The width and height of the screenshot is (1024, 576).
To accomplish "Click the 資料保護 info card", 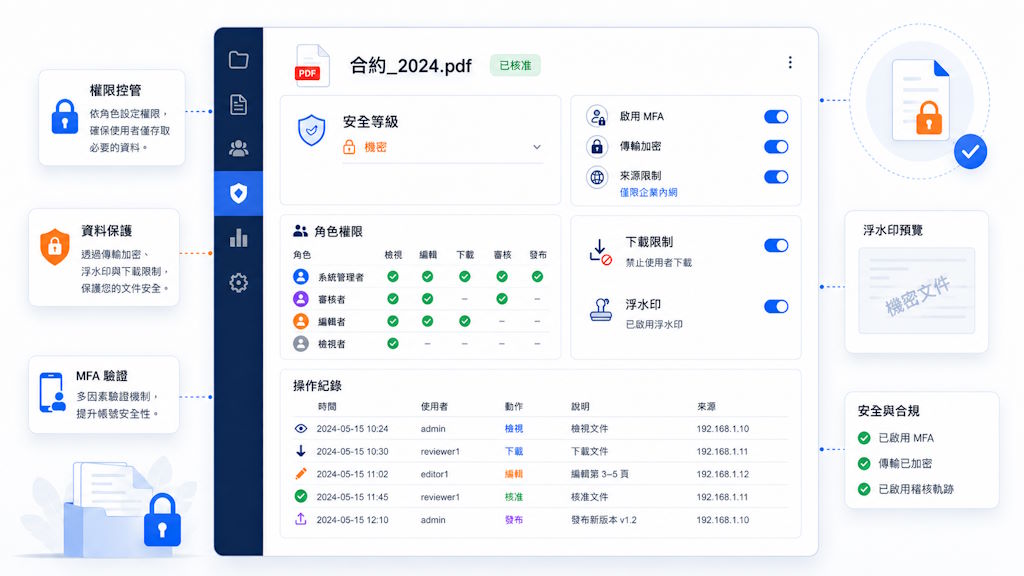I will tap(104, 257).
